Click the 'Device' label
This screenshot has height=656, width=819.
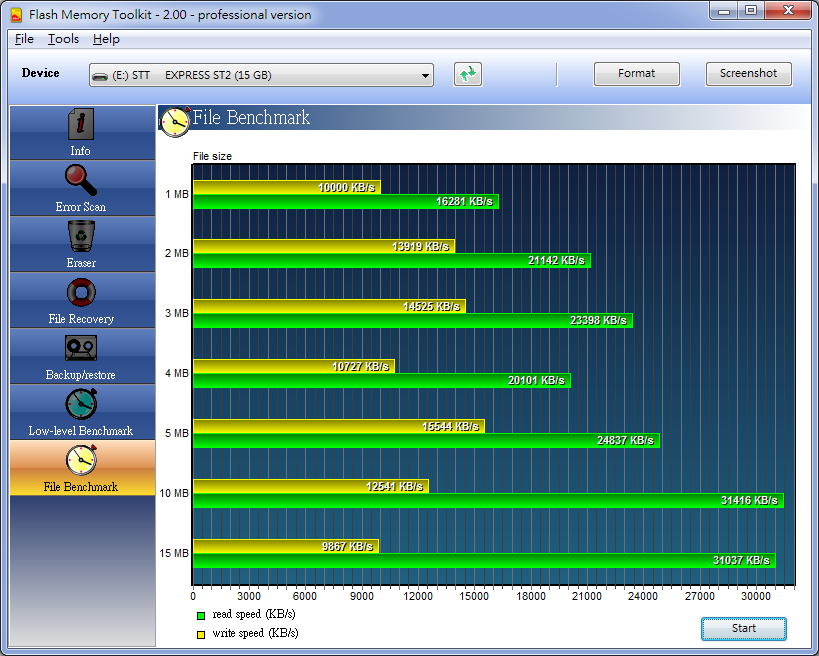pos(40,73)
